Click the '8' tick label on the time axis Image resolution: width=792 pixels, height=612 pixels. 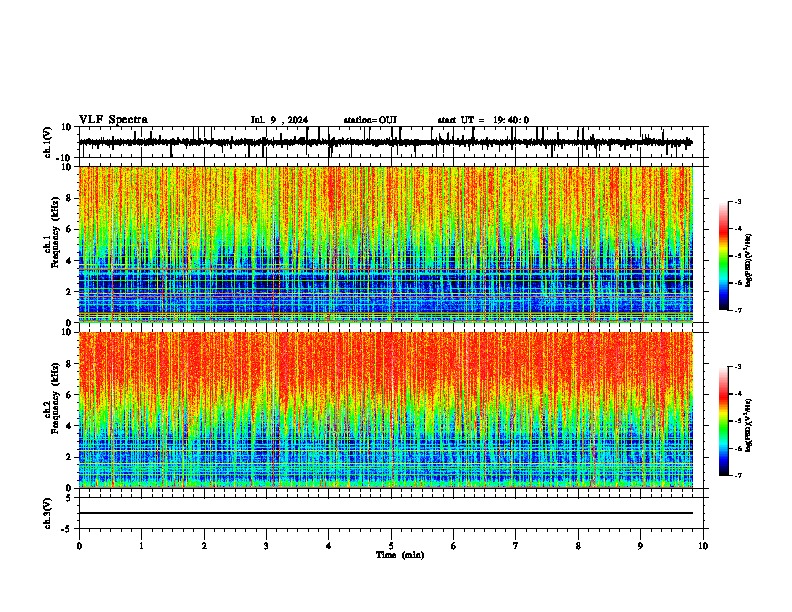[x=578, y=546]
